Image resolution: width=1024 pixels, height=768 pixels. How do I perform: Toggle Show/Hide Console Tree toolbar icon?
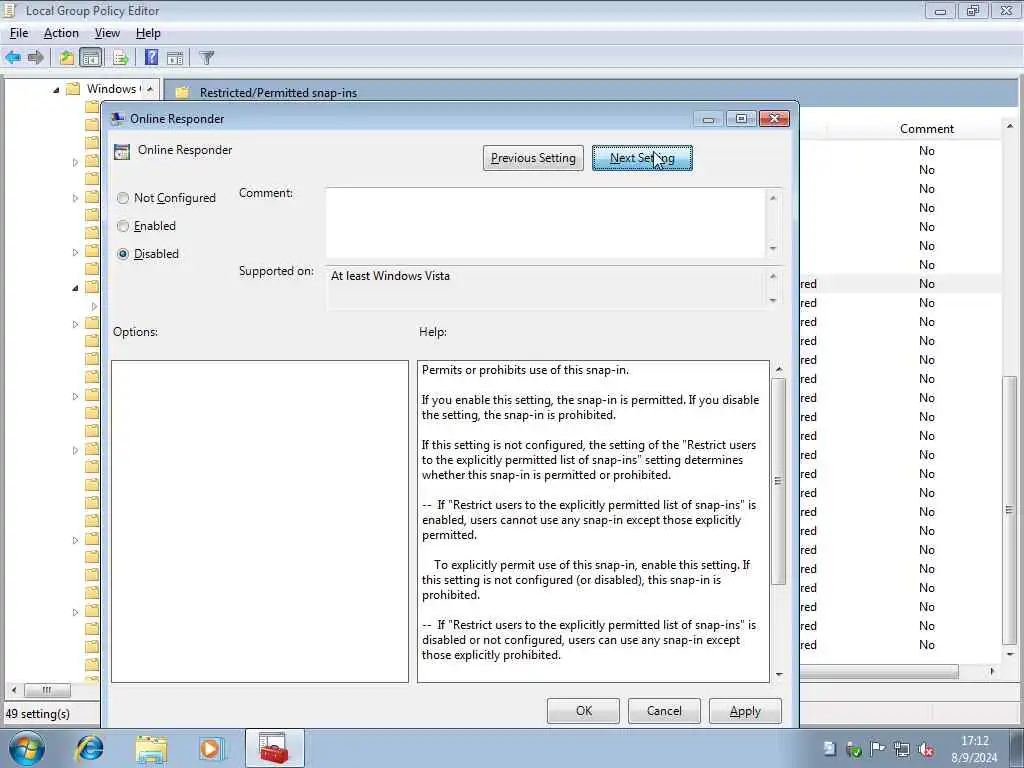[91, 57]
